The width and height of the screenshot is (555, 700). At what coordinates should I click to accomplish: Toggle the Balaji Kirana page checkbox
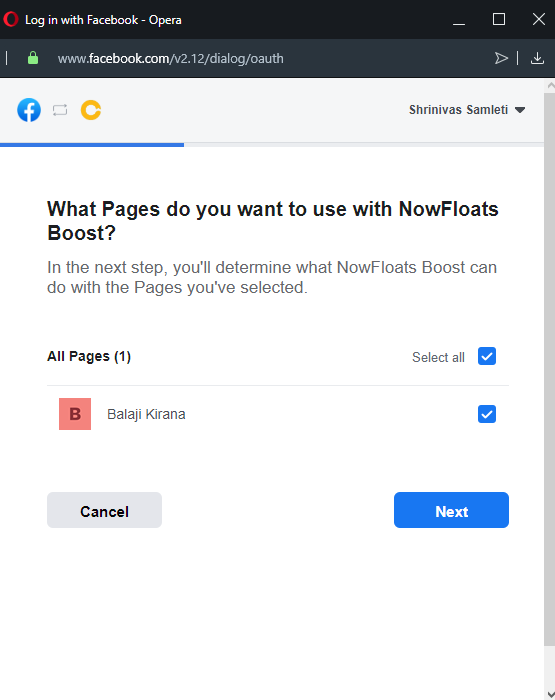pos(487,414)
